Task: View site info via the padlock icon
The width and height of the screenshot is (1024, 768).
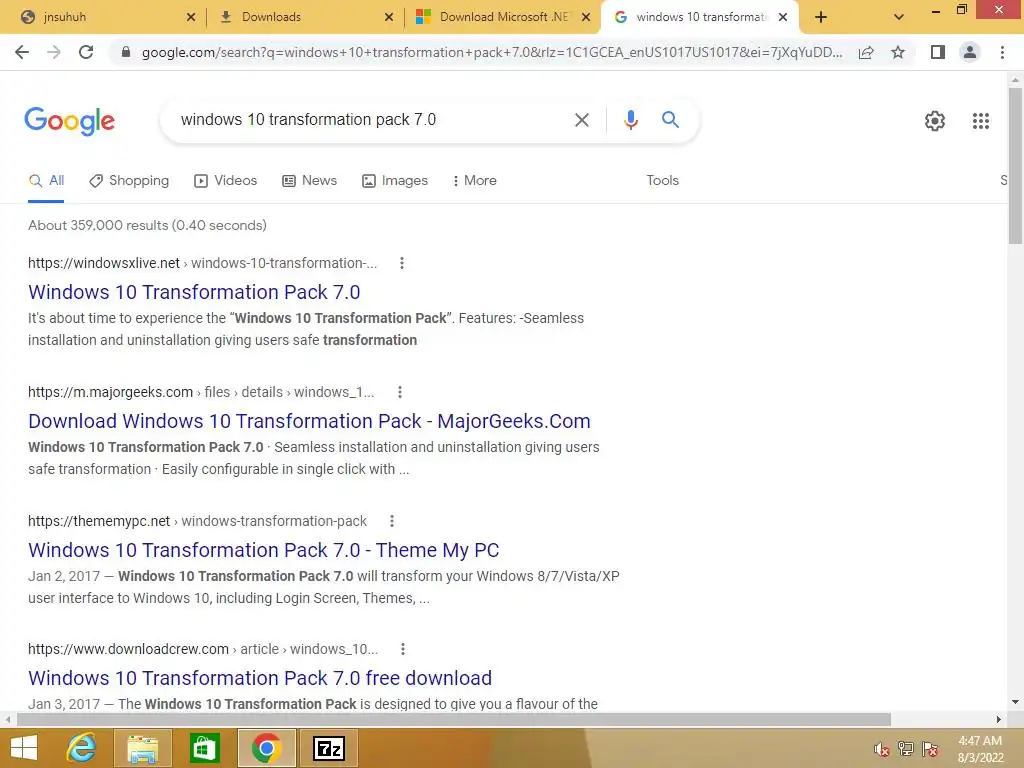Action: pyautogui.click(x=126, y=52)
